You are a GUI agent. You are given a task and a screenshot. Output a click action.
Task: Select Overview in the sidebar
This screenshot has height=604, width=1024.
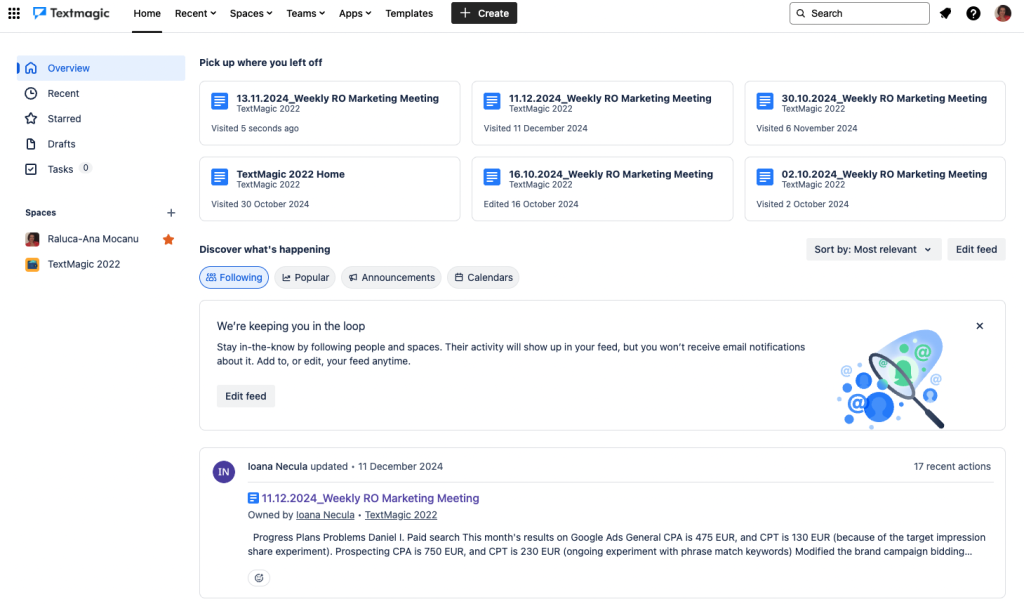coord(101,68)
